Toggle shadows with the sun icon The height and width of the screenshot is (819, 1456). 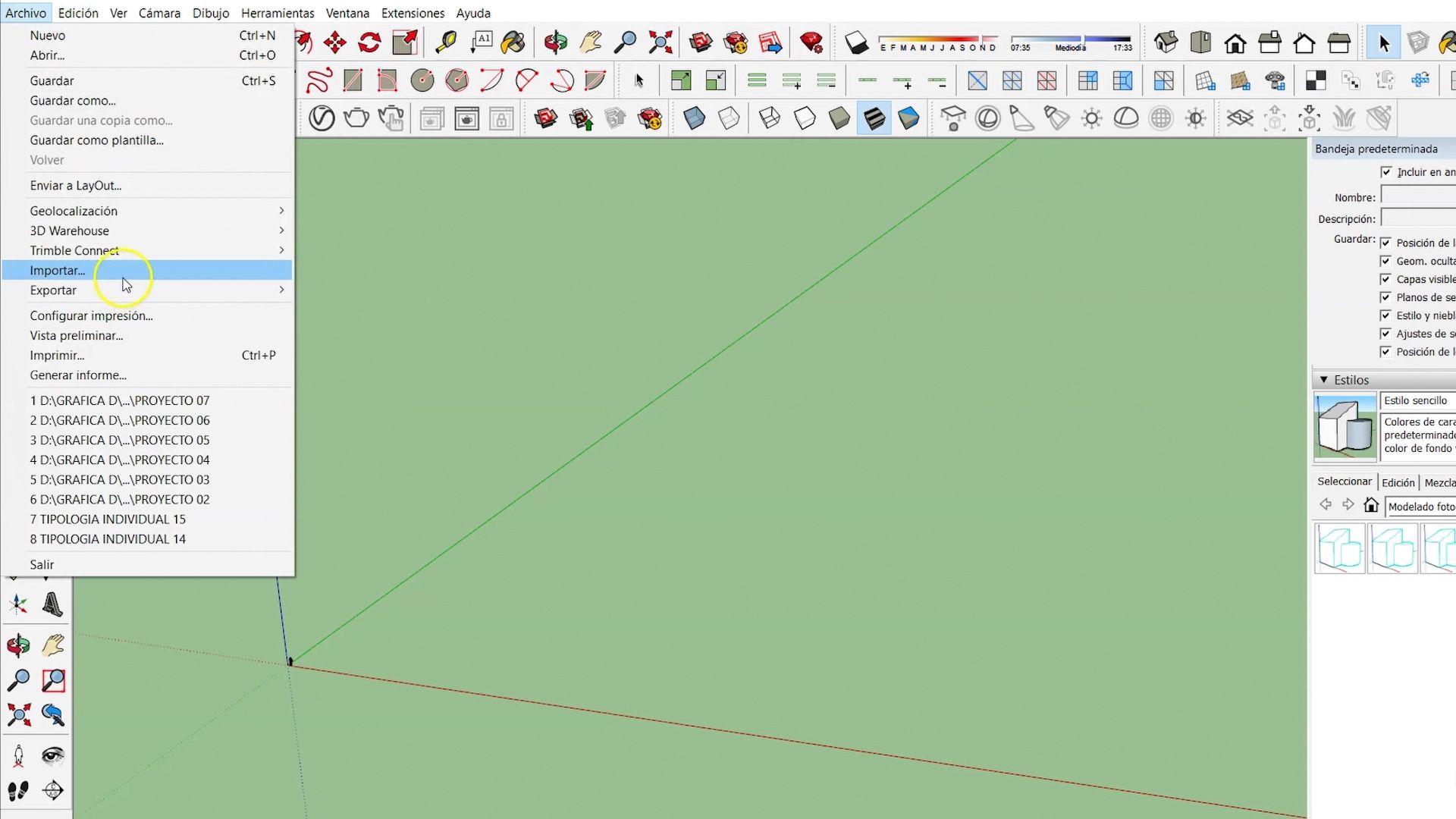1092,118
